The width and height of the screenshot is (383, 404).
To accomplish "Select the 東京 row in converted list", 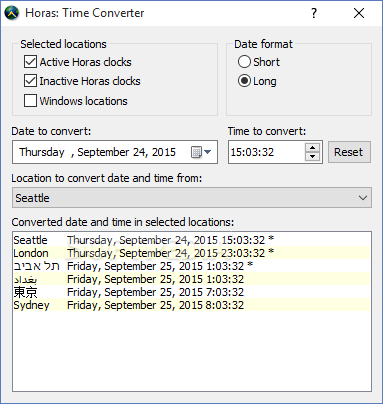I will (x=192, y=292).
